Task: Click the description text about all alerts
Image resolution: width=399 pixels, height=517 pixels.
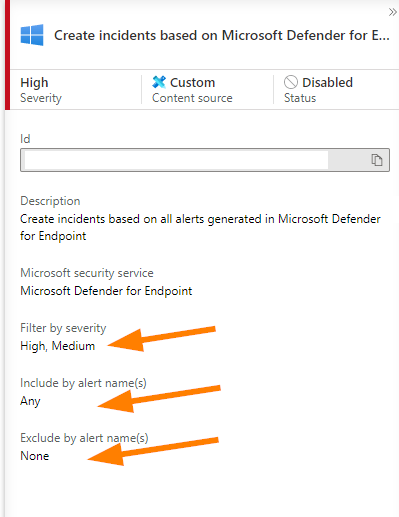Action: pyautogui.click(x=200, y=227)
